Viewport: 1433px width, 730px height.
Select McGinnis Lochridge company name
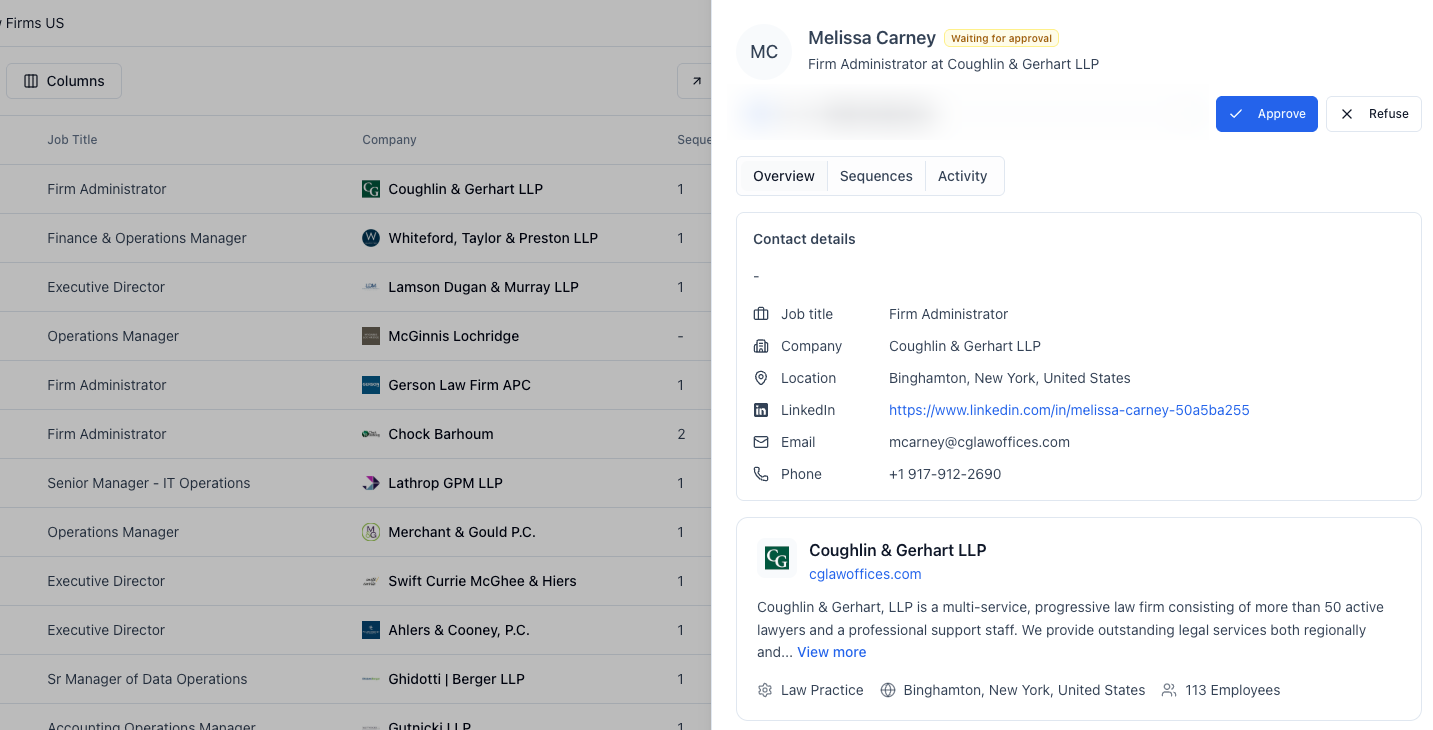pos(454,336)
